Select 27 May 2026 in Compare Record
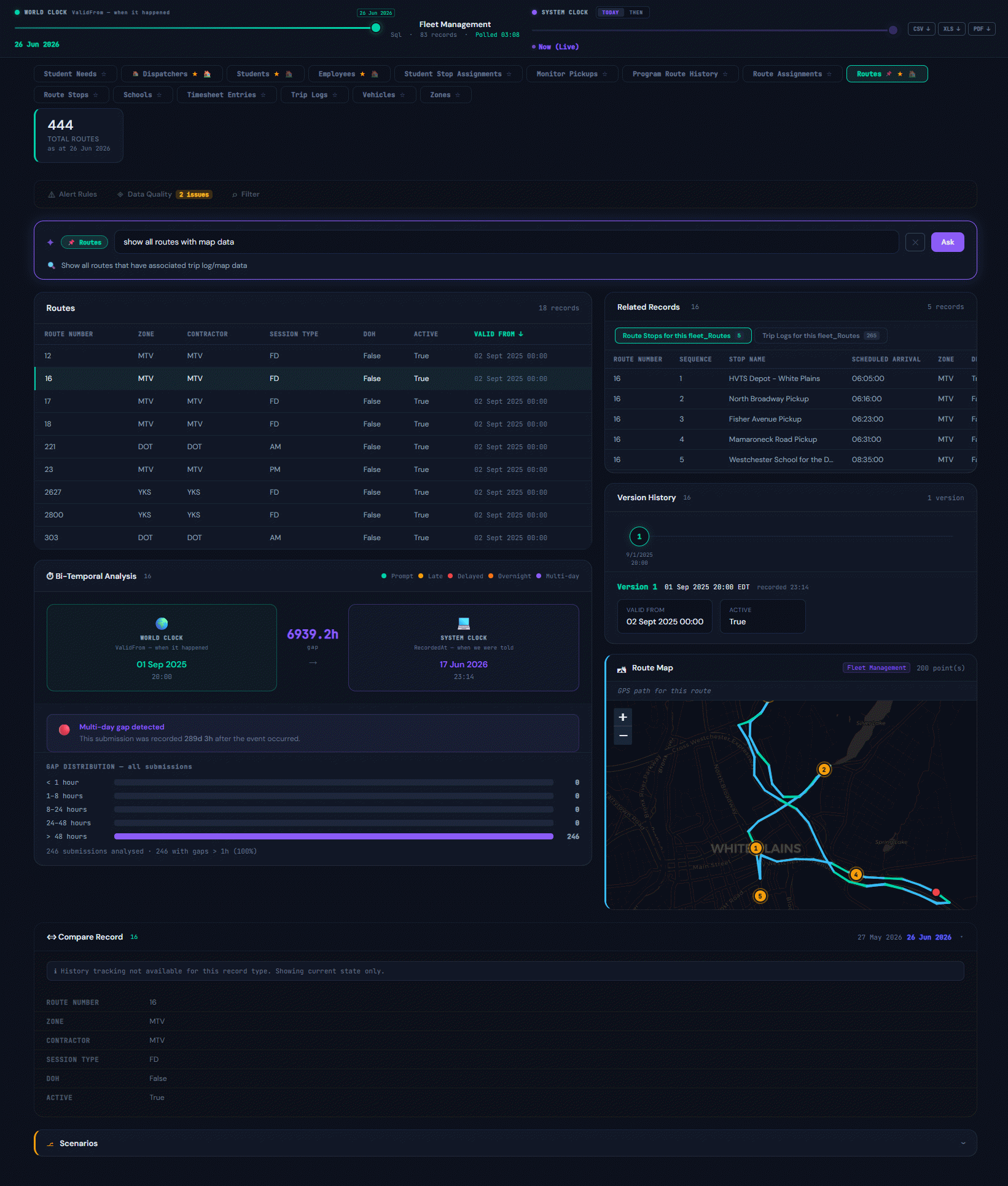The width and height of the screenshot is (1008, 1186). click(880, 938)
